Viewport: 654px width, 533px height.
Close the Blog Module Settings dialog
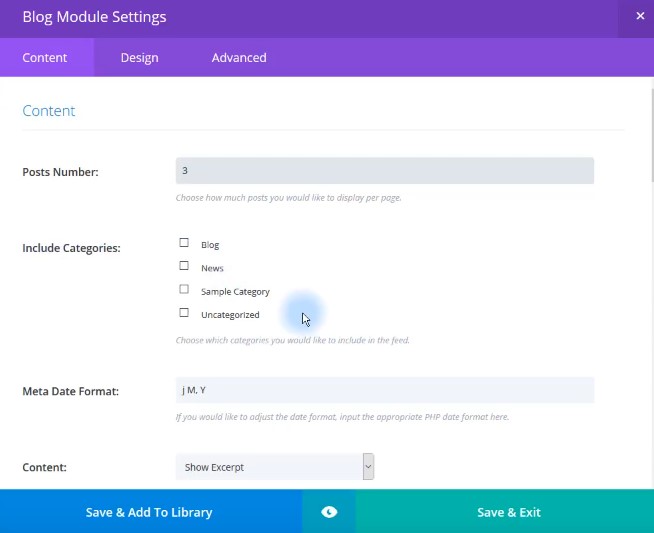[x=640, y=16]
